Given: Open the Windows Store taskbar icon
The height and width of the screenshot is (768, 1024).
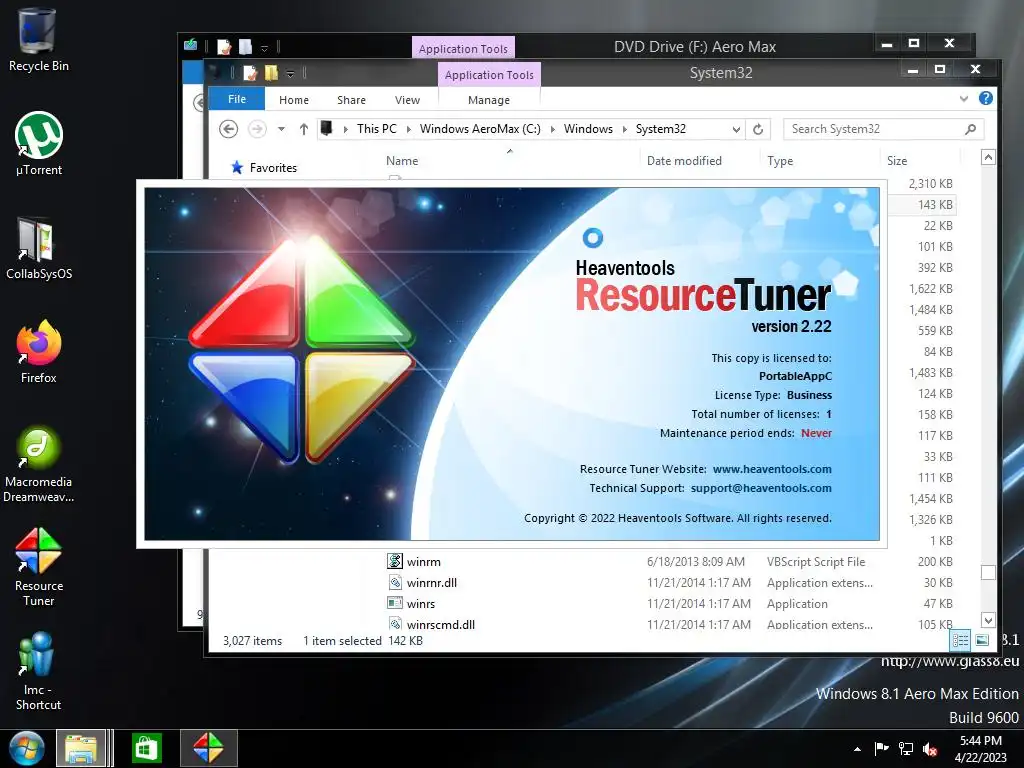Looking at the screenshot, I should [x=146, y=748].
